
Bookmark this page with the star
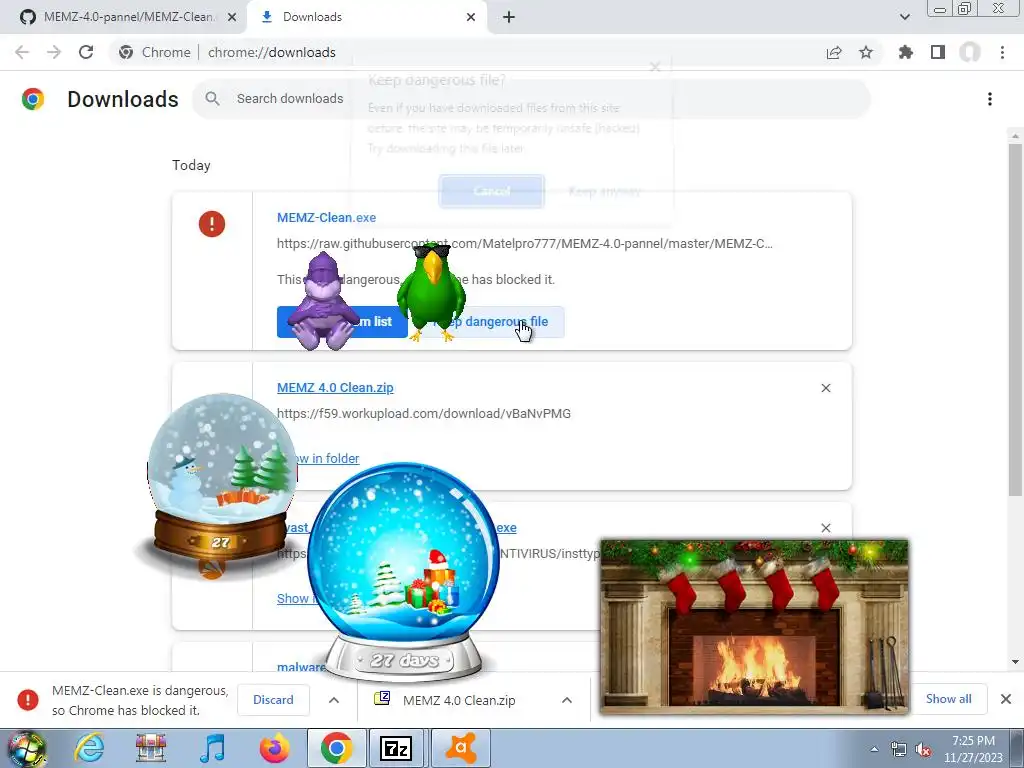click(866, 52)
